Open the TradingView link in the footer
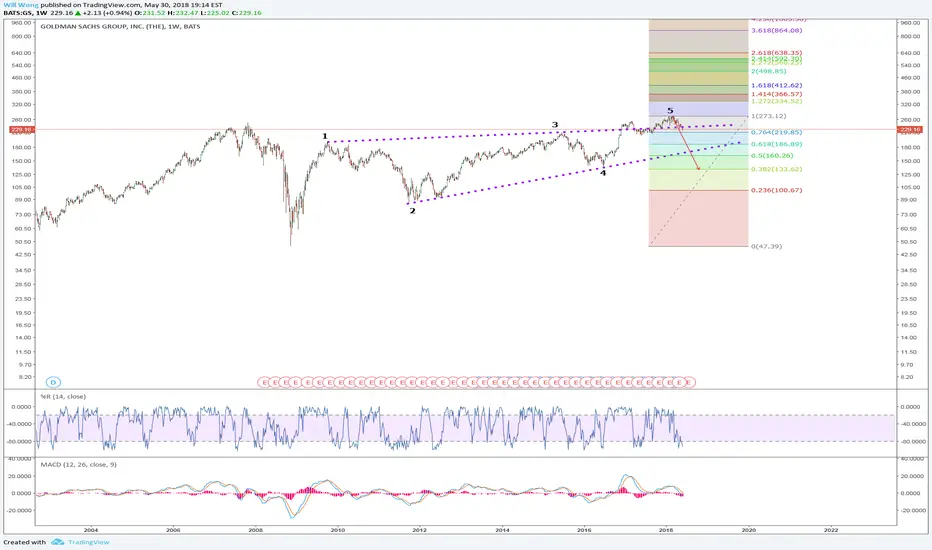 coord(89,542)
